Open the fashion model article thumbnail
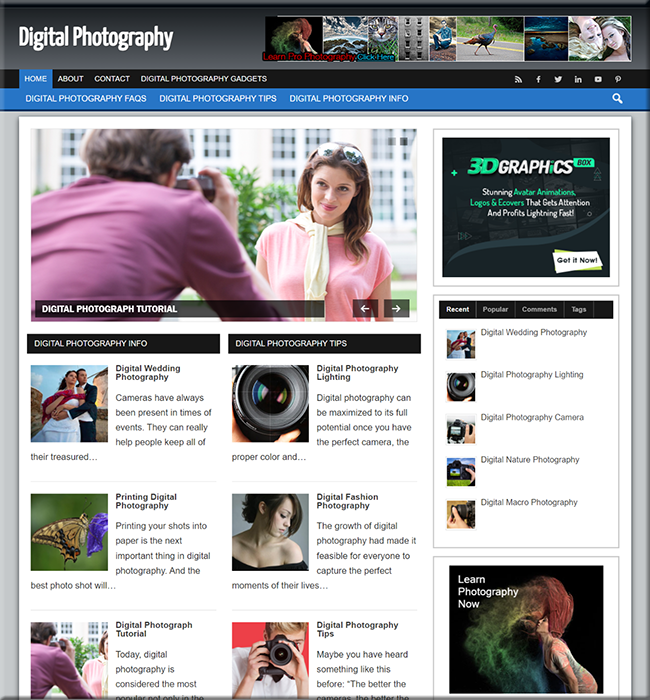 (270, 532)
